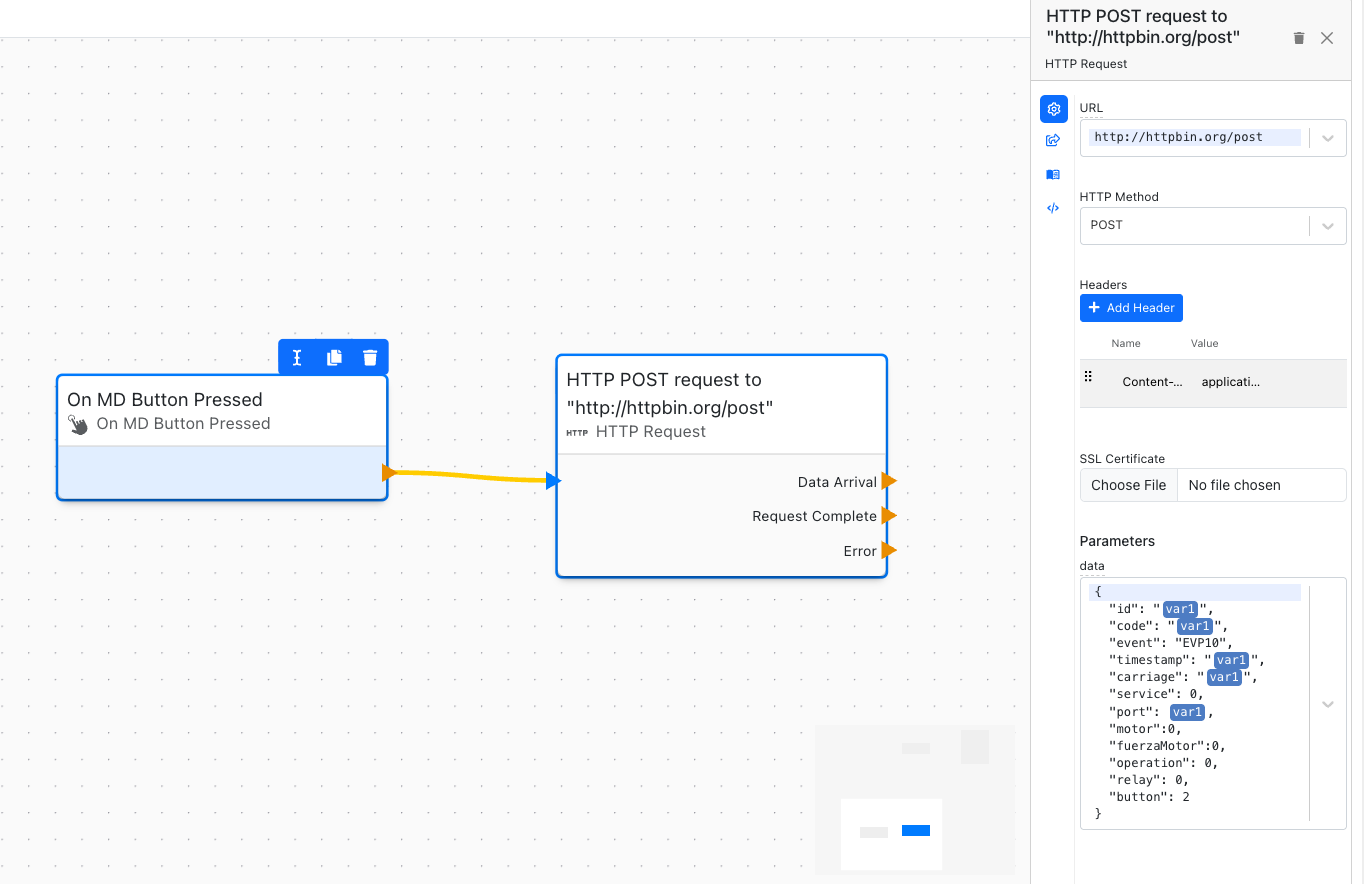Click the trash icon in the panel header
The image size is (1364, 884).
pos(1299,38)
